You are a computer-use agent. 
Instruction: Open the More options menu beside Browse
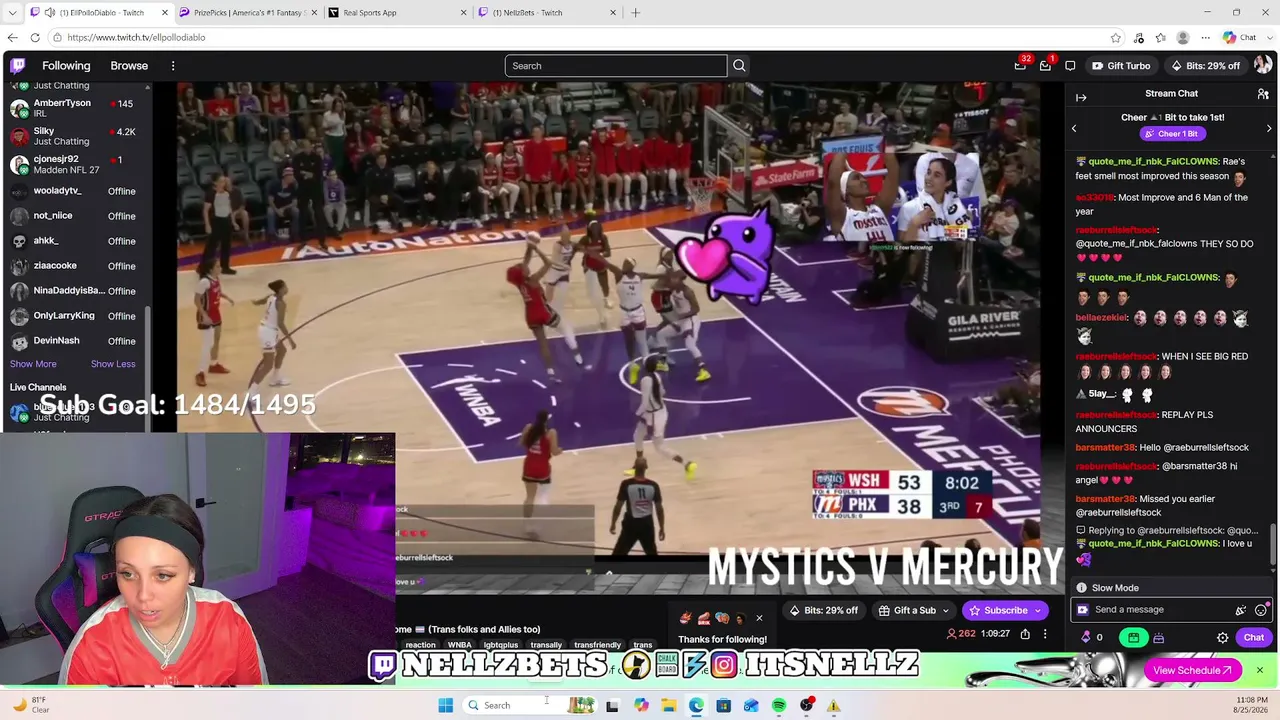point(173,66)
